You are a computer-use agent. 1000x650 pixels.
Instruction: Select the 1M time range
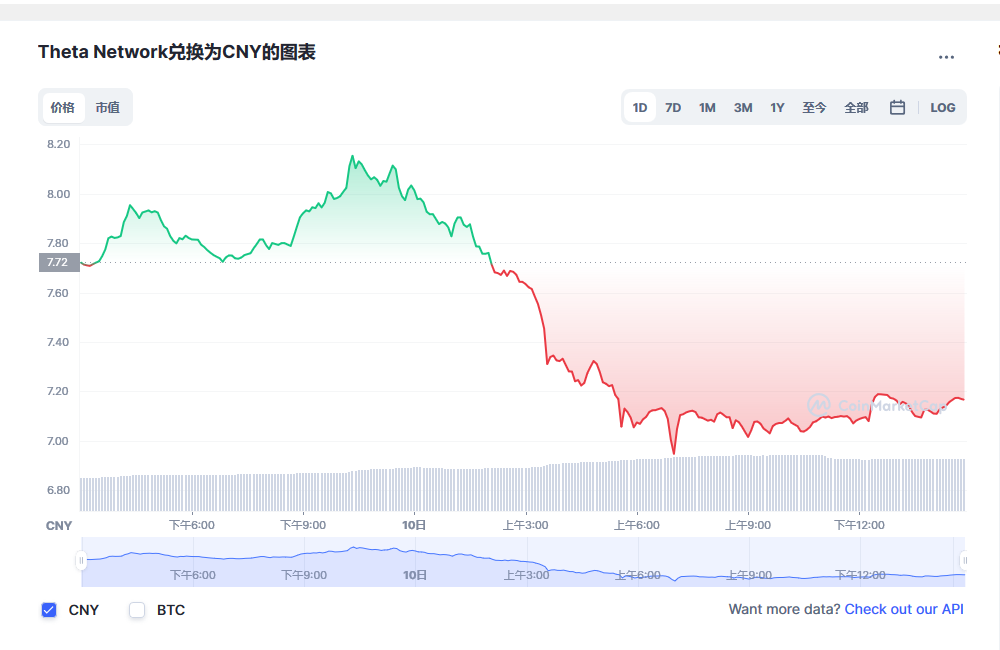tap(707, 107)
